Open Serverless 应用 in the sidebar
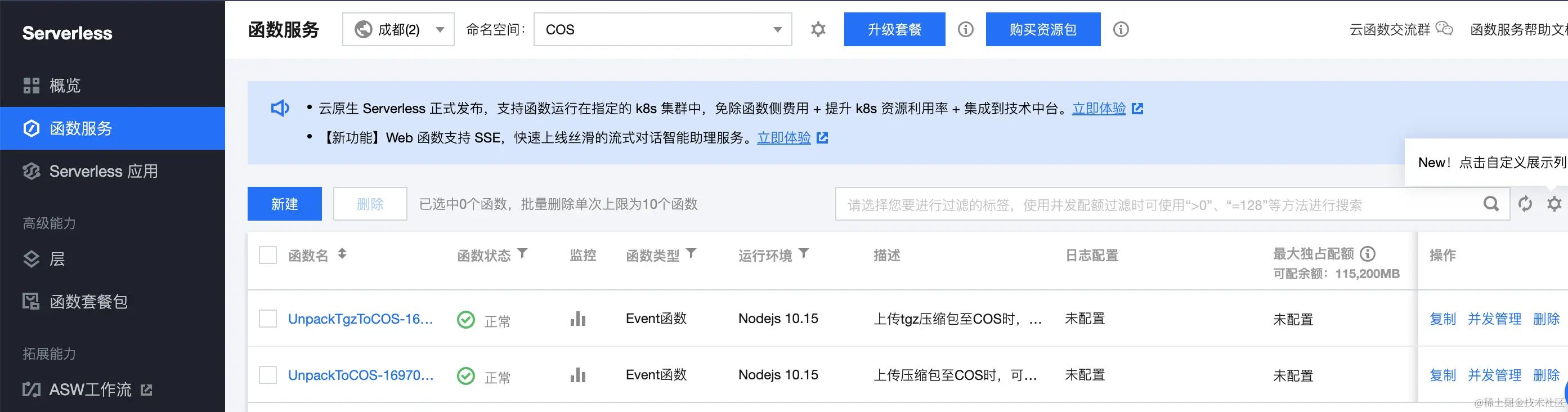The image size is (1568, 412). tap(113, 172)
